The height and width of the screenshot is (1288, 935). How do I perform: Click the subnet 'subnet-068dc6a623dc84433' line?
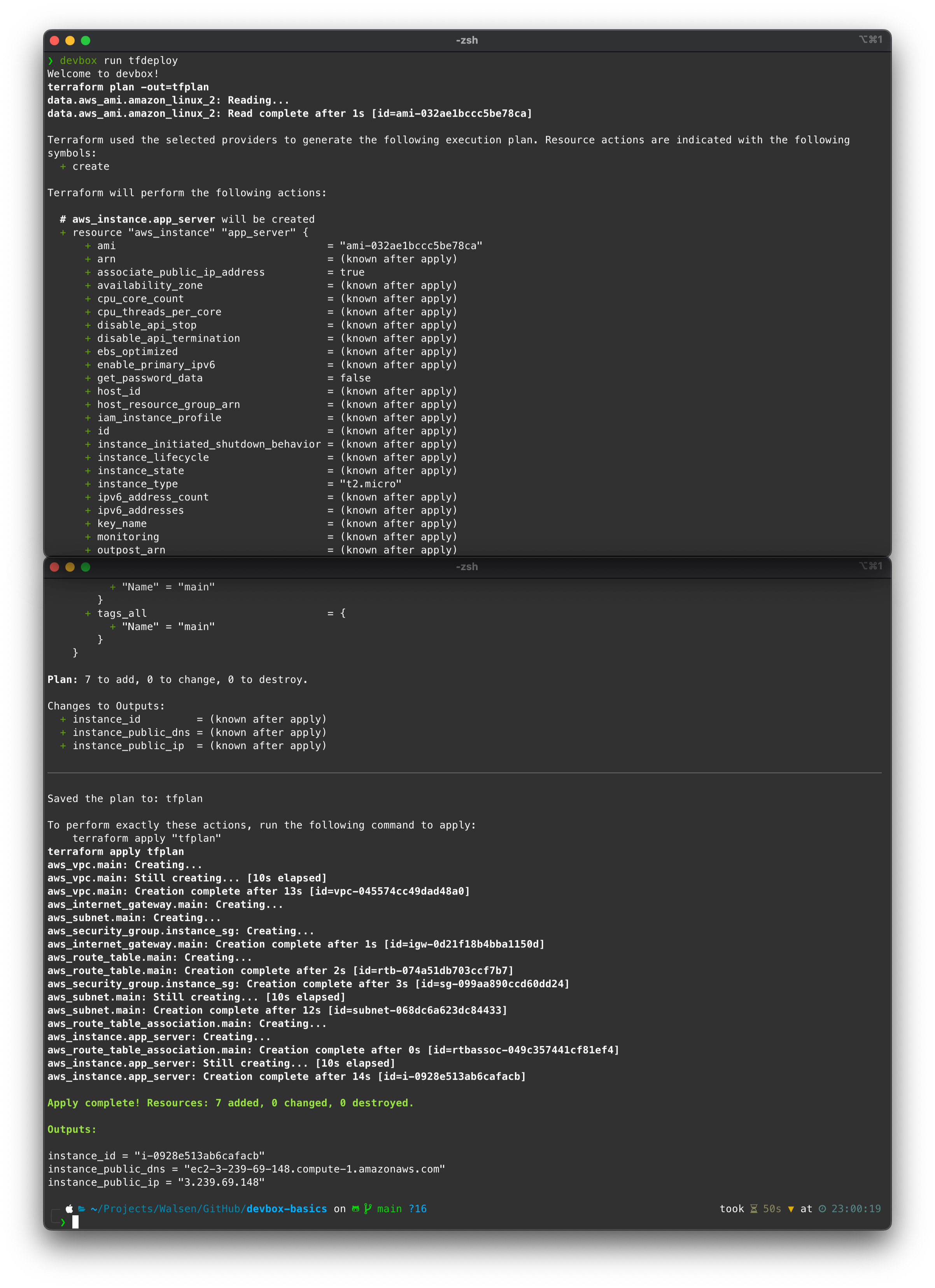277,1010
